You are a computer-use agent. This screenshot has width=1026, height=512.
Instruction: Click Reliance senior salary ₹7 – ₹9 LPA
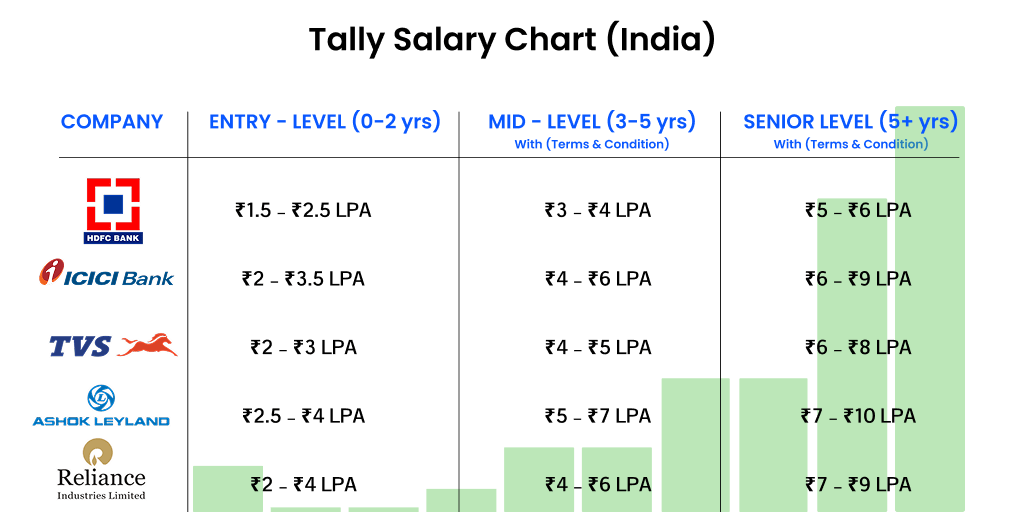858,484
